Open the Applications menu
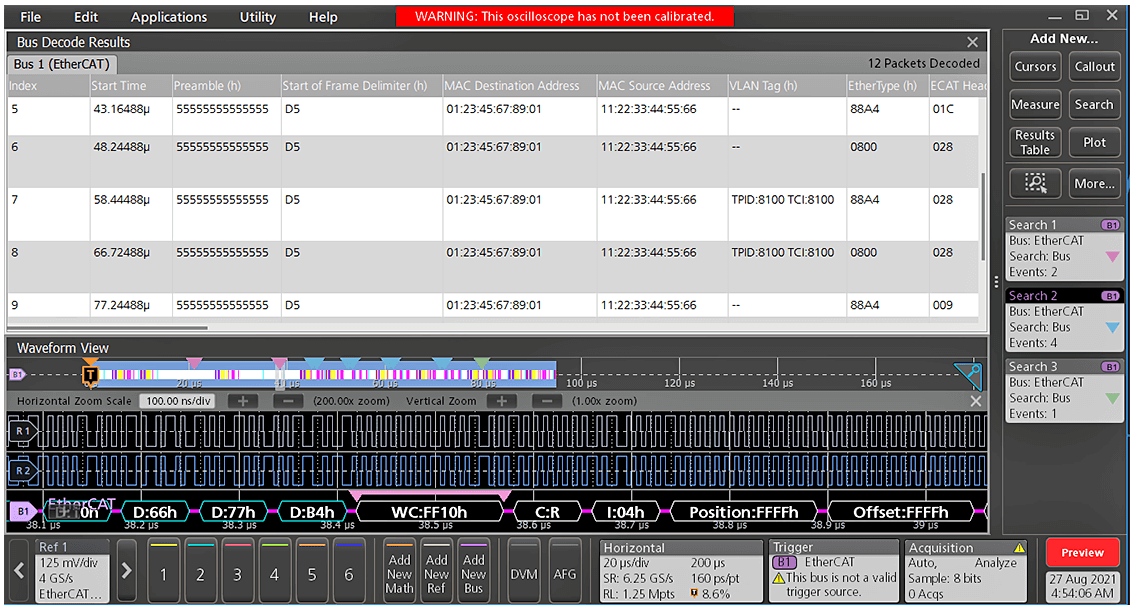1133x609 pixels. coord(168,17)
